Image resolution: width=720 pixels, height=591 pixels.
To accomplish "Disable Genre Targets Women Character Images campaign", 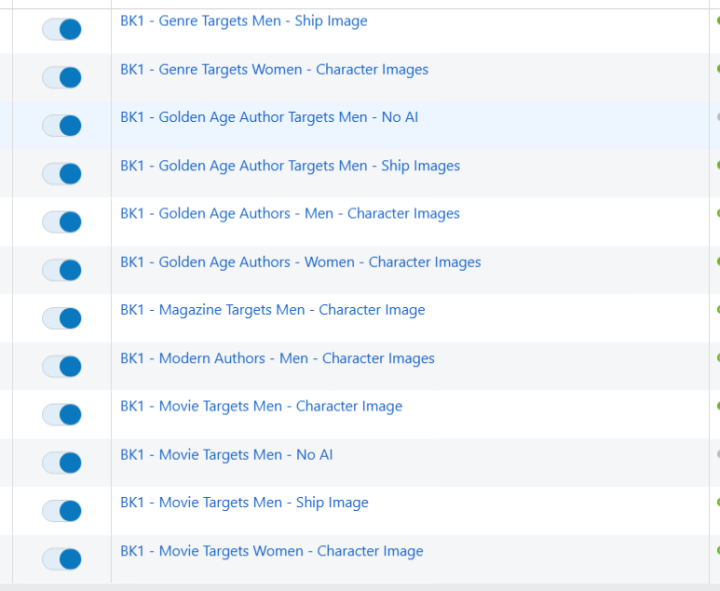I will (x=61, y=77).
